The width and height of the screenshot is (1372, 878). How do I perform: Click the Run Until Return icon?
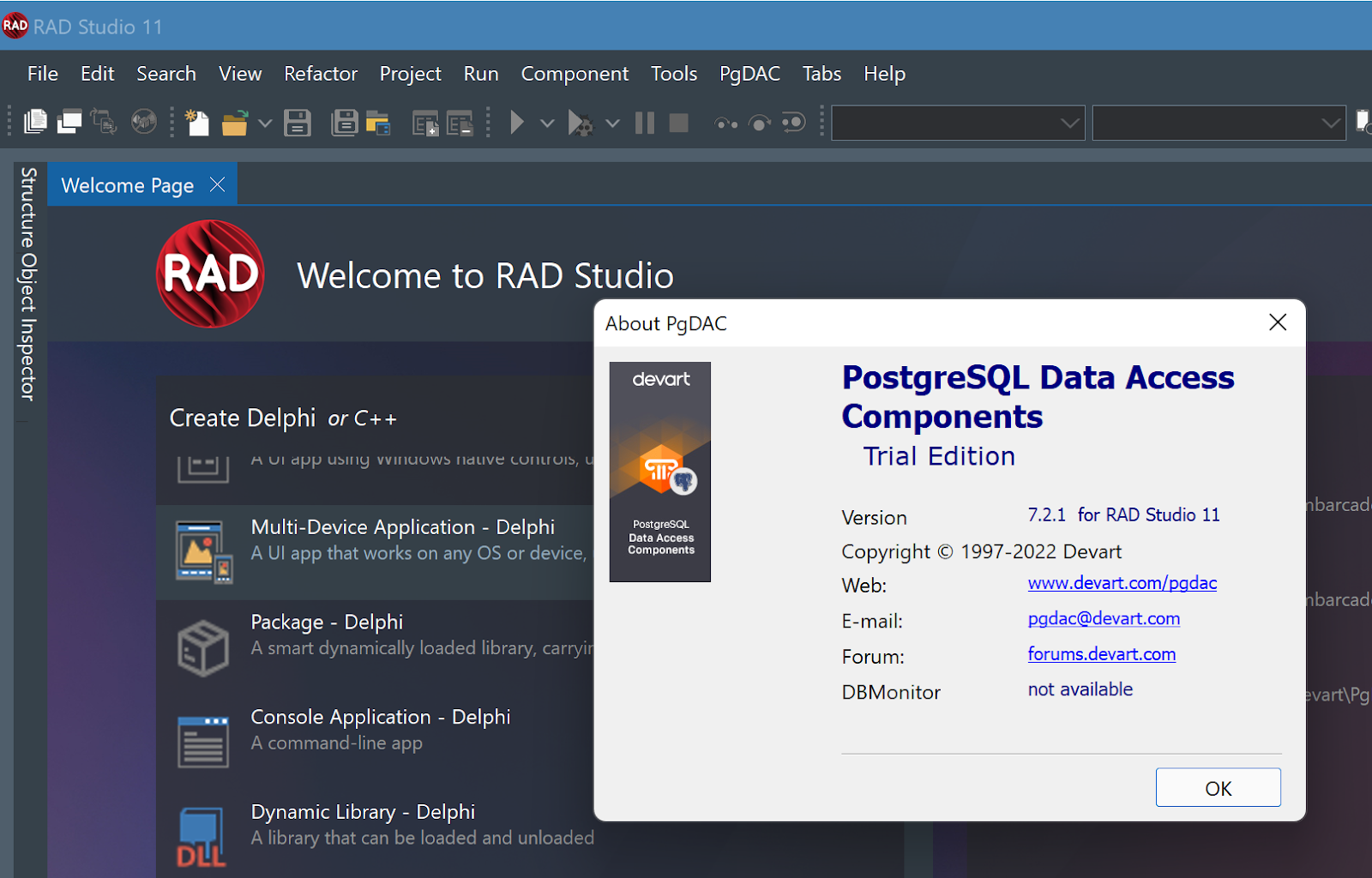[x=794, y=123]
